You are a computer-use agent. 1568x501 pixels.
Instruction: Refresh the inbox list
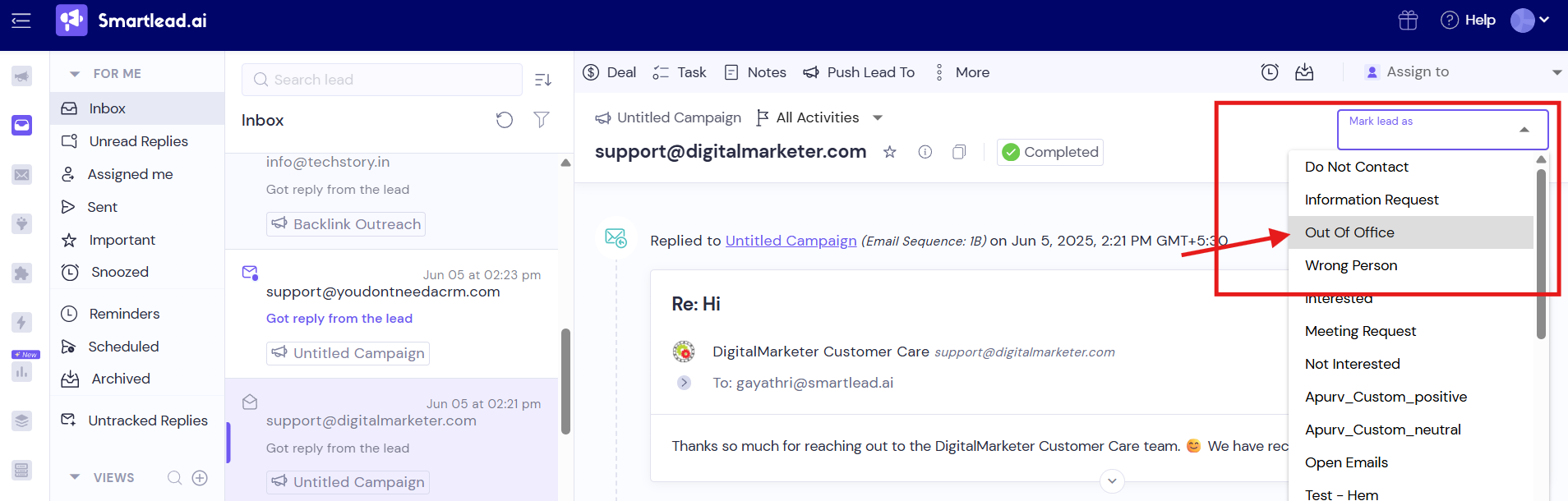click(505, 120)
